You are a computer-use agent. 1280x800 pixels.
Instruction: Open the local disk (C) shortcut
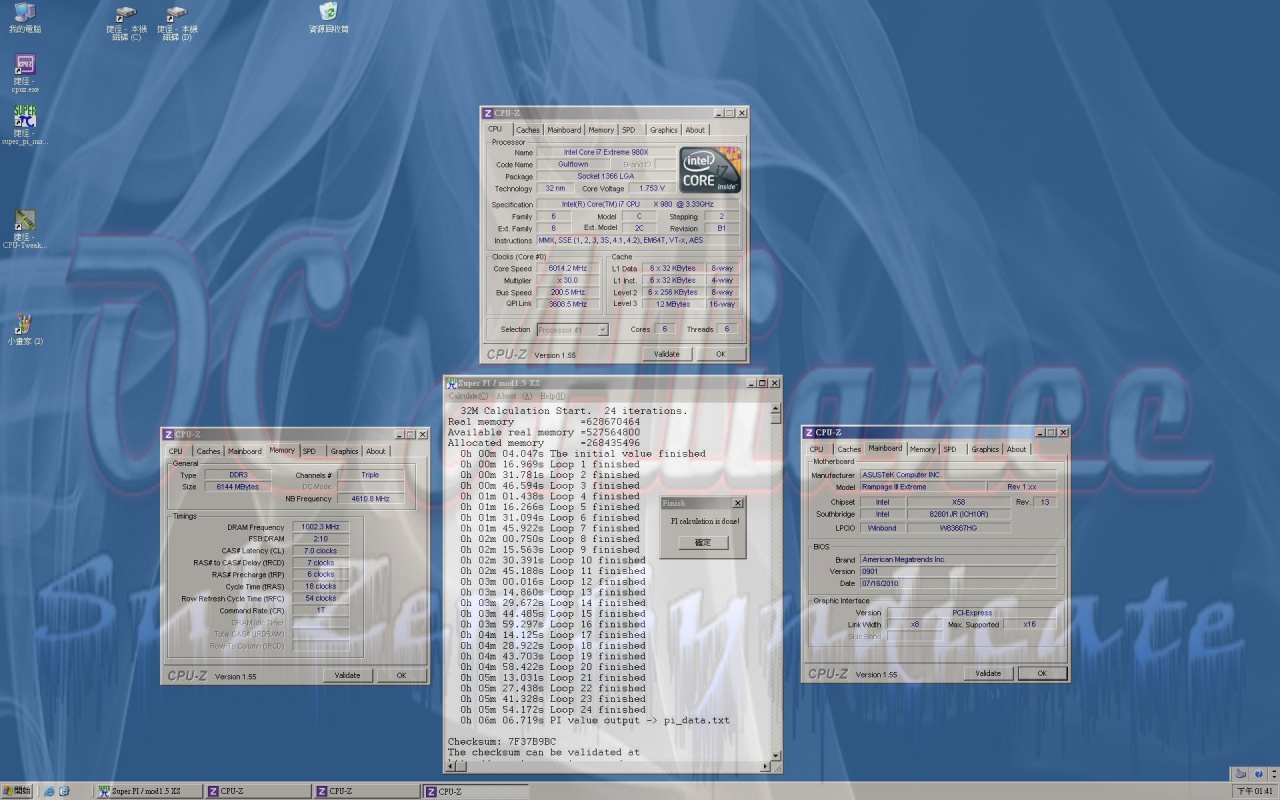[x=126, y=15]
